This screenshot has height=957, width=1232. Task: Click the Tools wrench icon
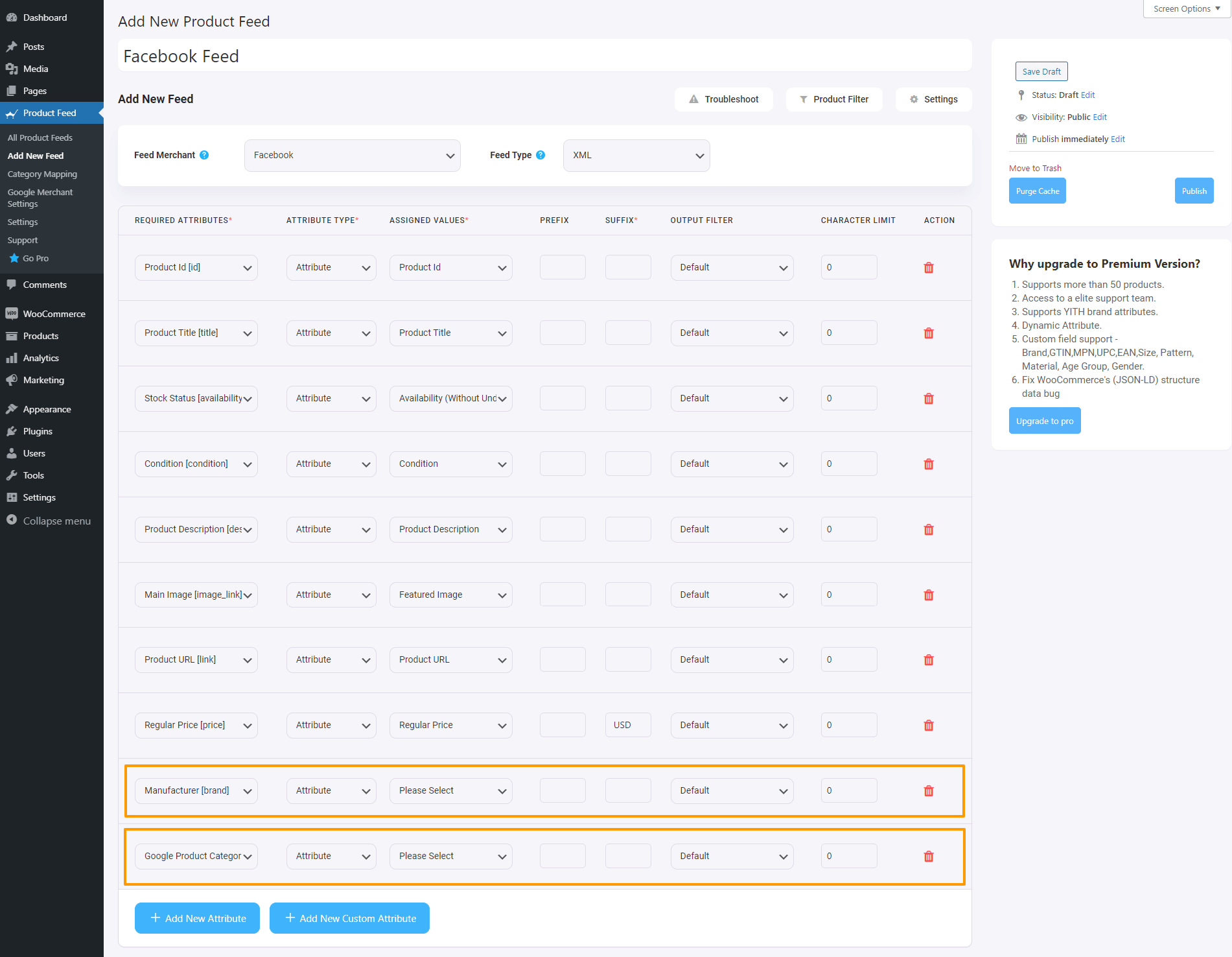(12, 475)
